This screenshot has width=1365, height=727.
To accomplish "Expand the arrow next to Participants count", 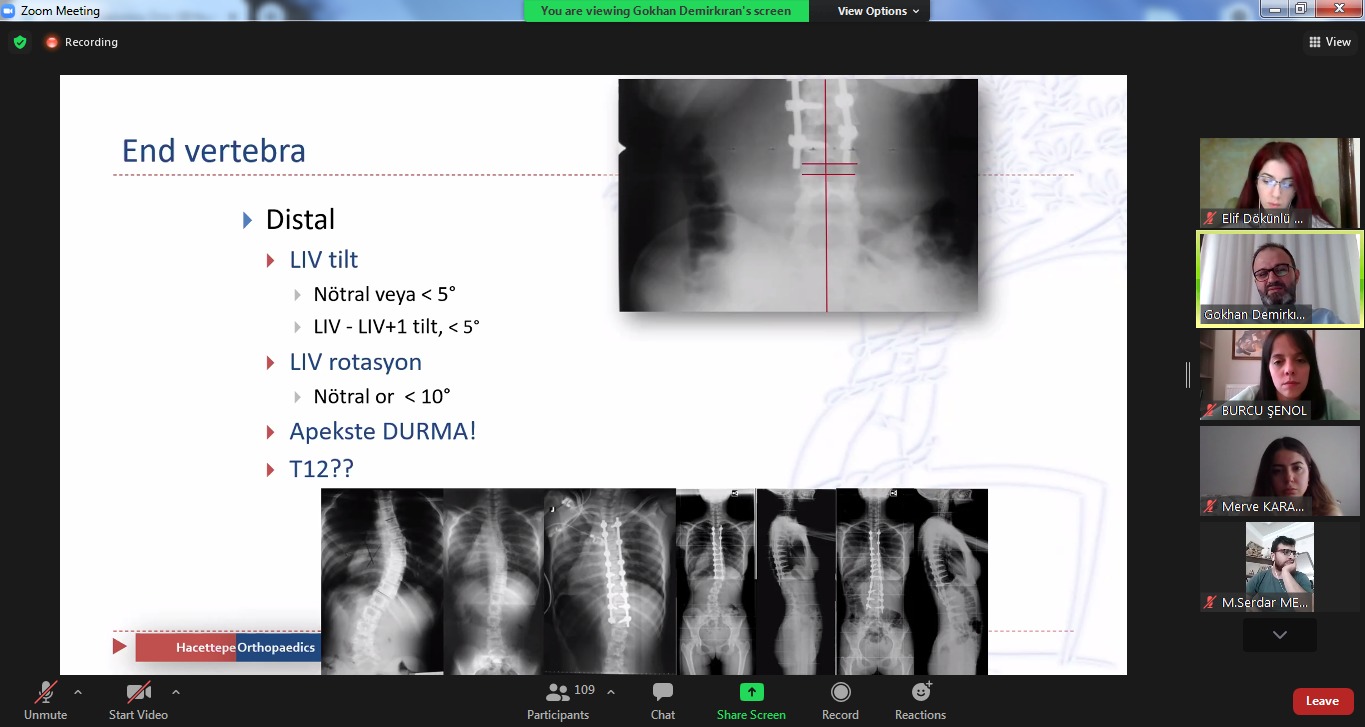I will point(611,692).
